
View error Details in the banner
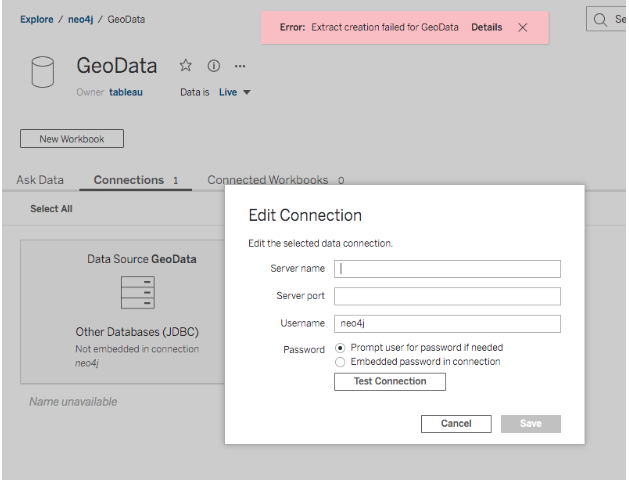(x=487, y=27)
